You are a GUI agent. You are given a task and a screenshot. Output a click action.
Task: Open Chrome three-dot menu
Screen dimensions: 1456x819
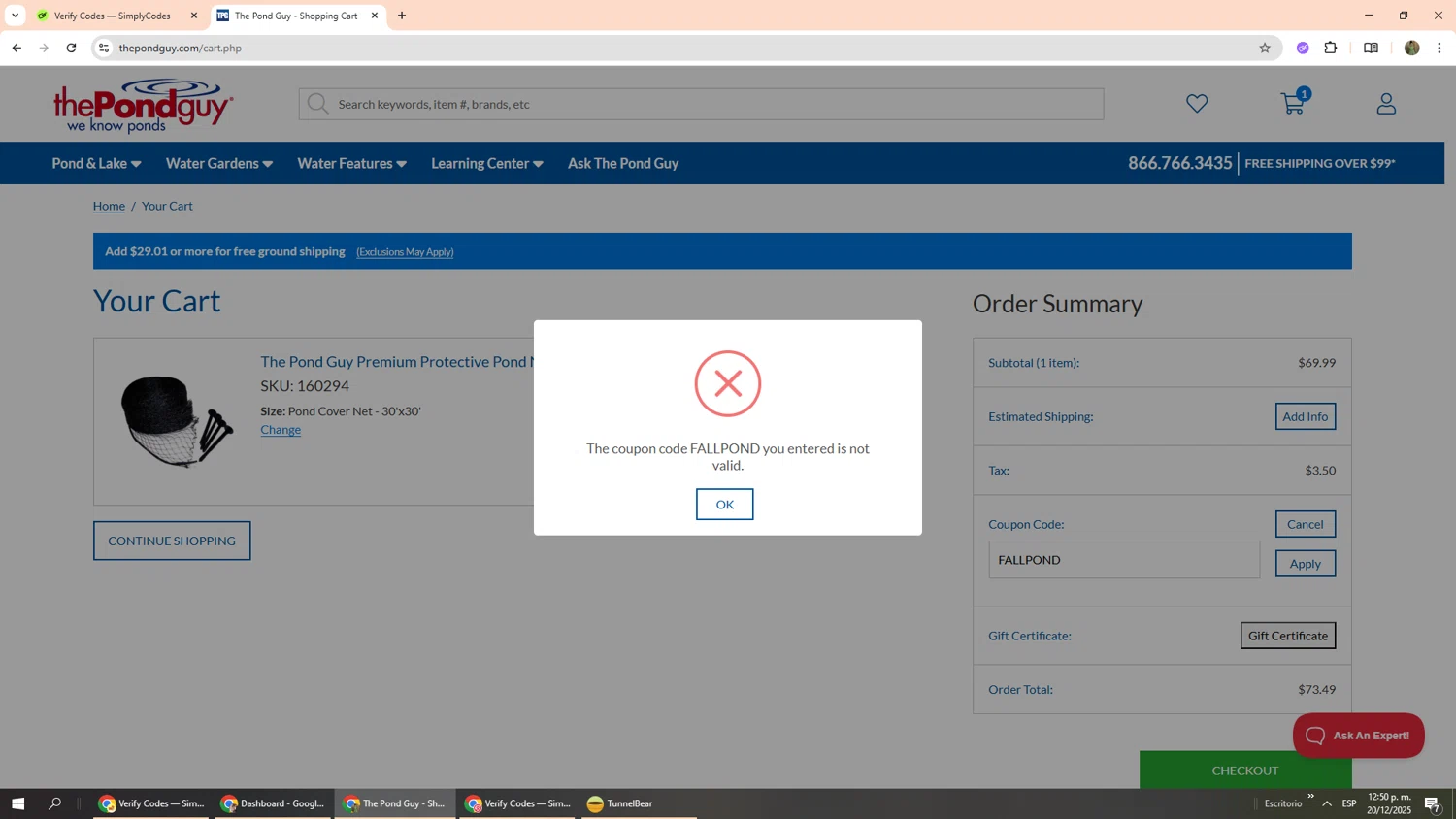click(1439, 48)
